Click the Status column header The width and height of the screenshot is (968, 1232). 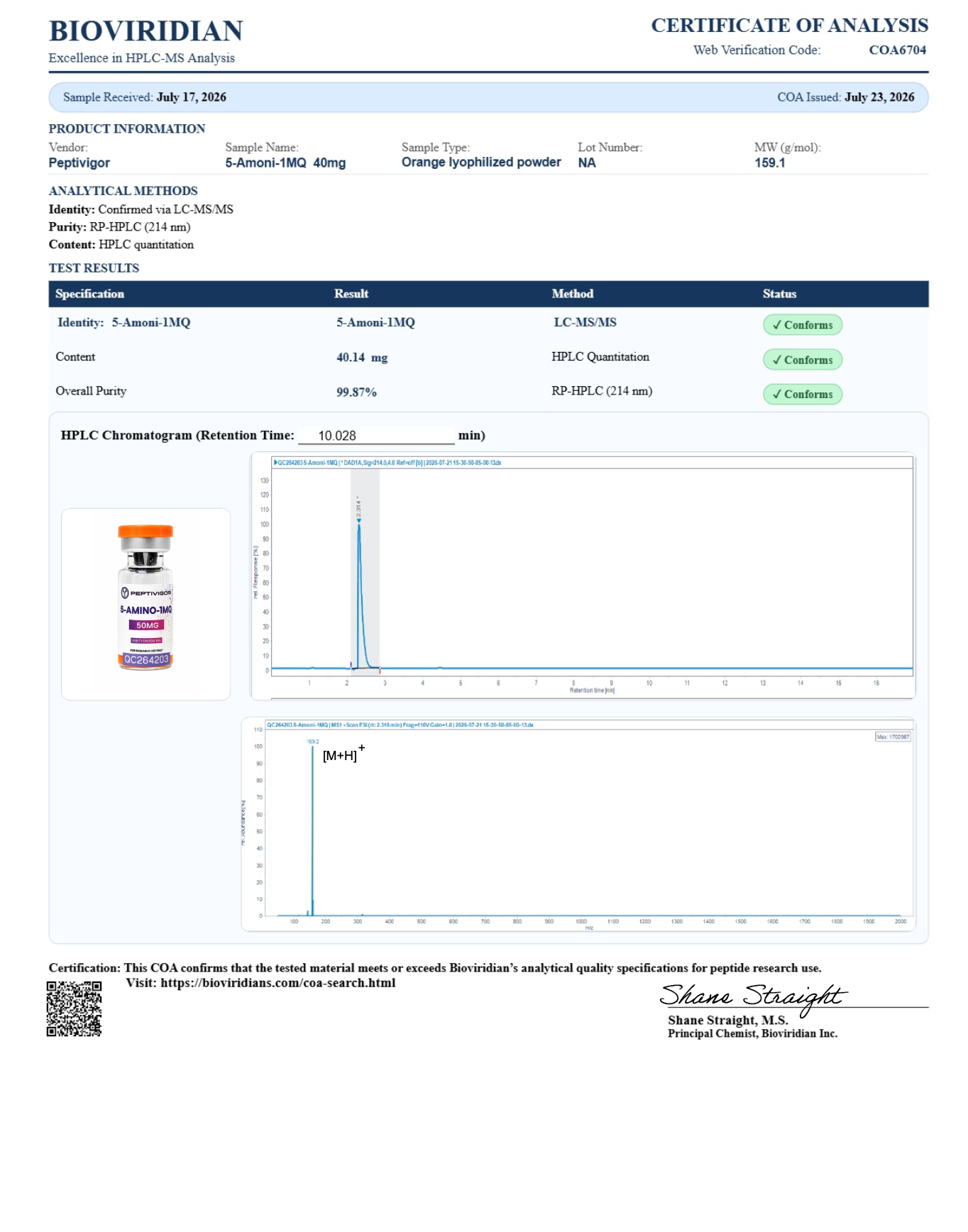[x=779, y=294]
